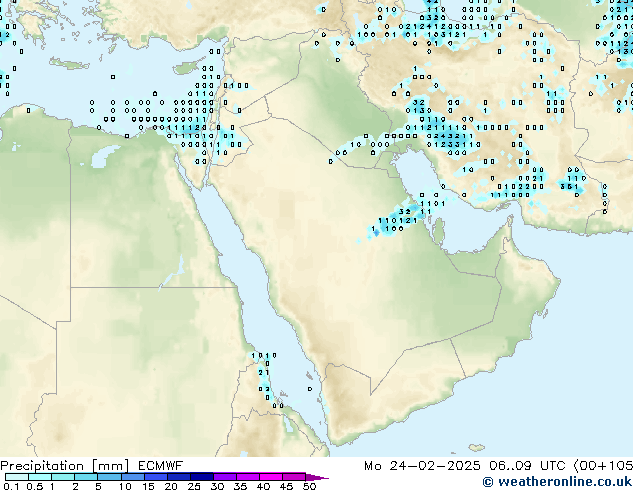Click the above-50 arrow tip of legend
The image size is (634, 490).
pyautogui.click(x=317, y=478)
